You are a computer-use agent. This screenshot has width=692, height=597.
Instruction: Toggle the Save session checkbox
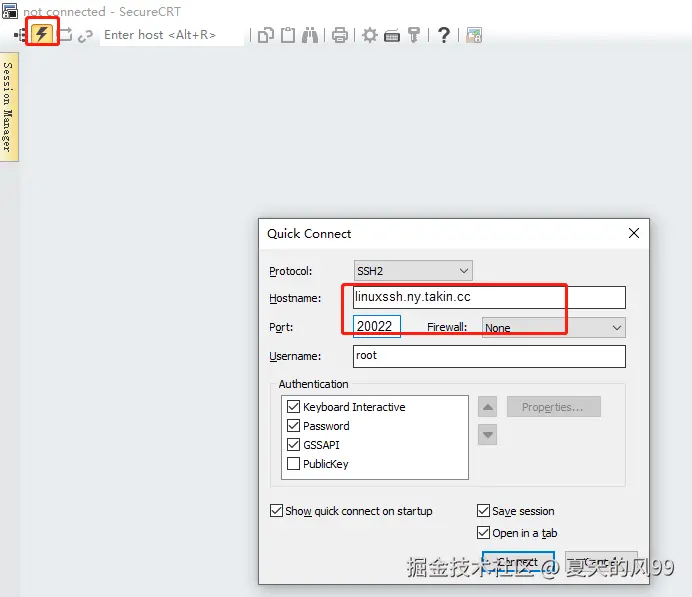483,511
